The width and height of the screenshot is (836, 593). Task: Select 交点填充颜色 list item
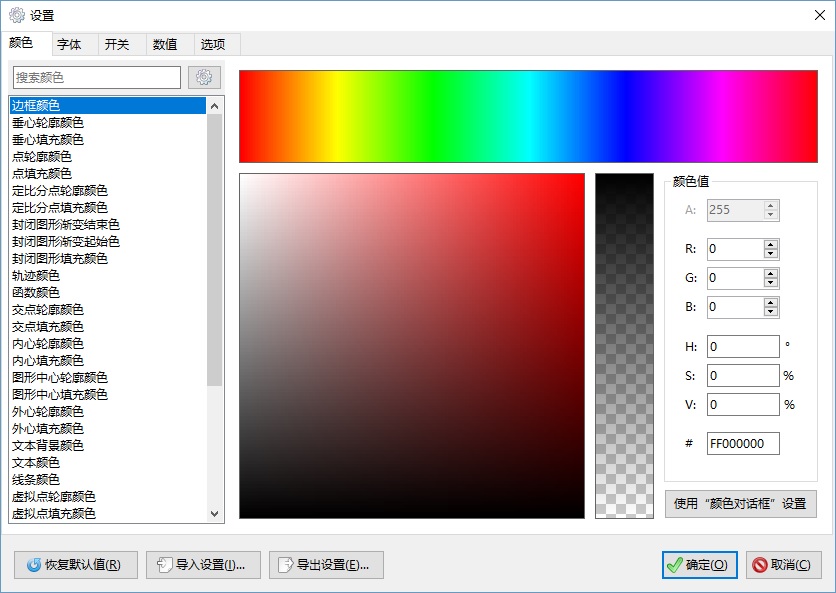pyautogui.click(x=108, y=327)
